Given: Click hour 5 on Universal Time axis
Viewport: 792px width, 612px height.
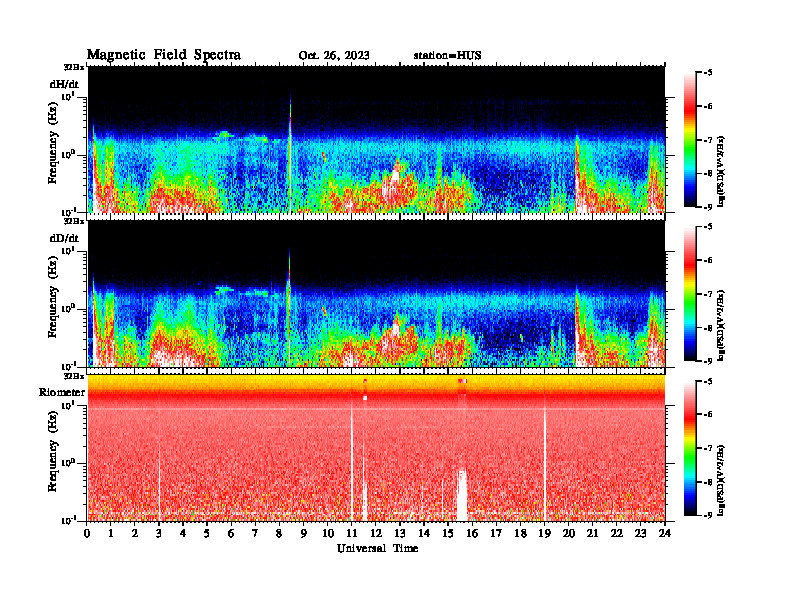Looking at the screenshot, I should 207,534.
